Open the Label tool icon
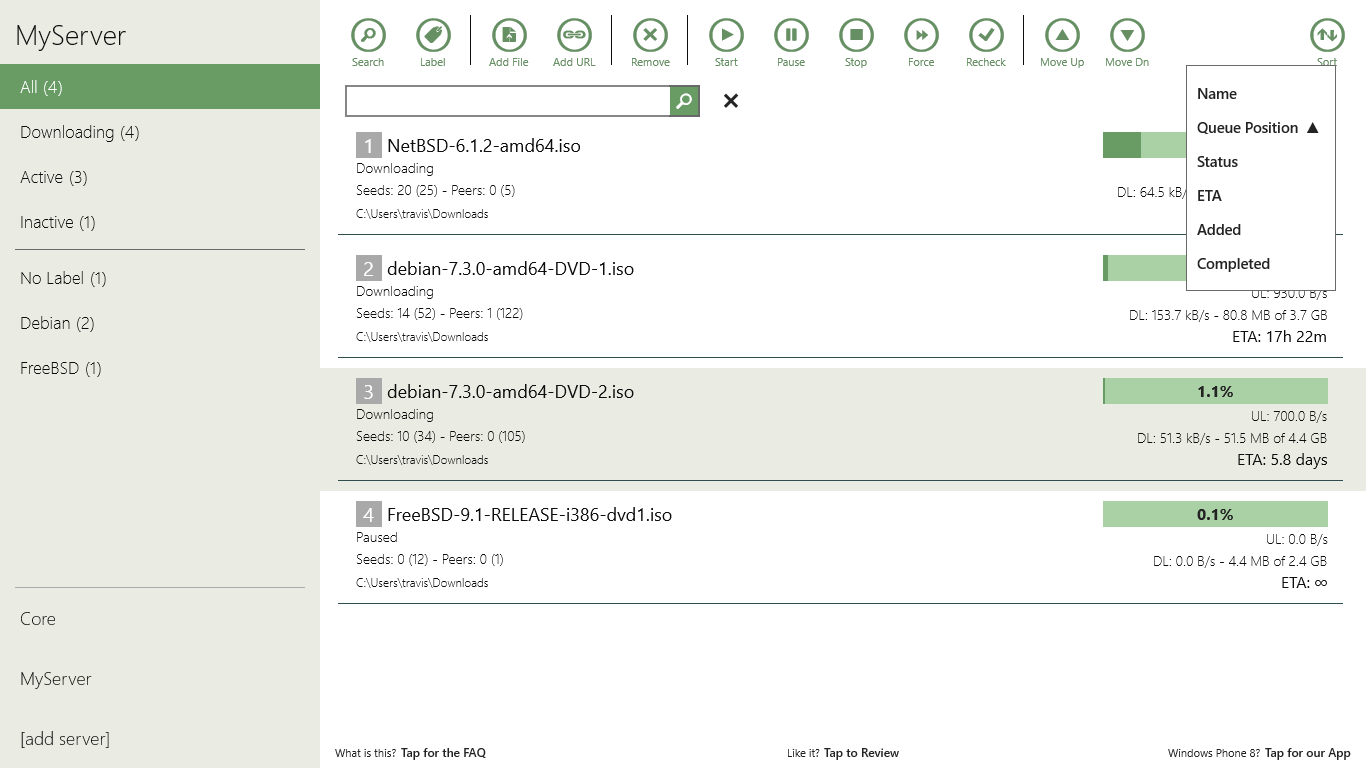 pyautogui.click(x=433, y=35)
